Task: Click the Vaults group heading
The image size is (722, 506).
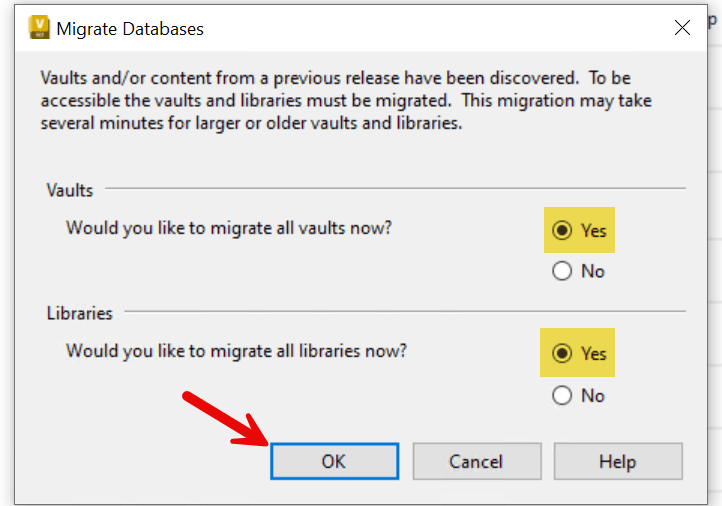Action: point(70,189)
